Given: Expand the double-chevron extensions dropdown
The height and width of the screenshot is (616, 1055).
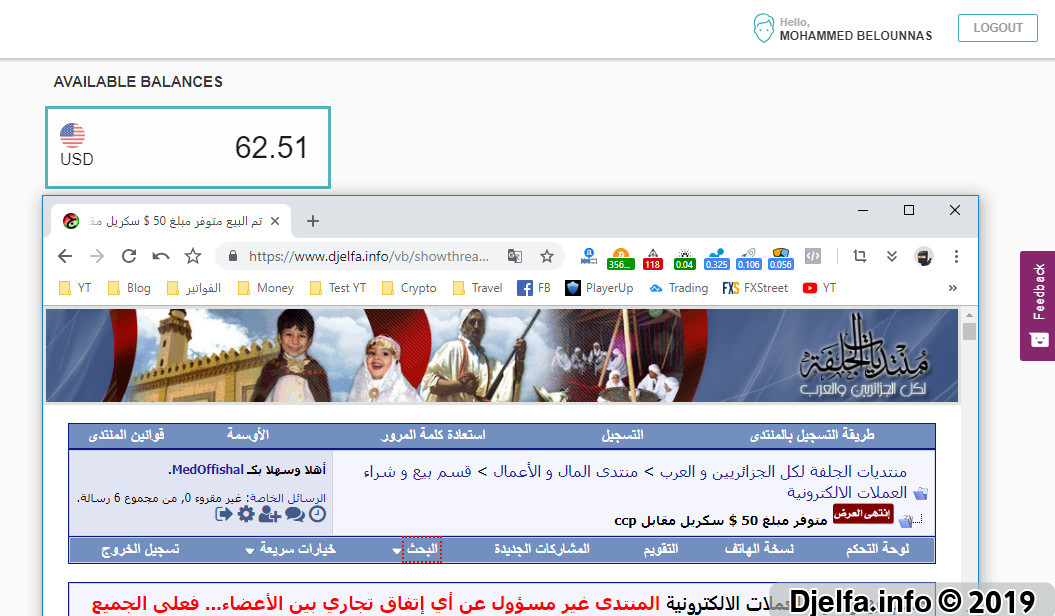Looking at the screenshot, I should click(892, 256).
